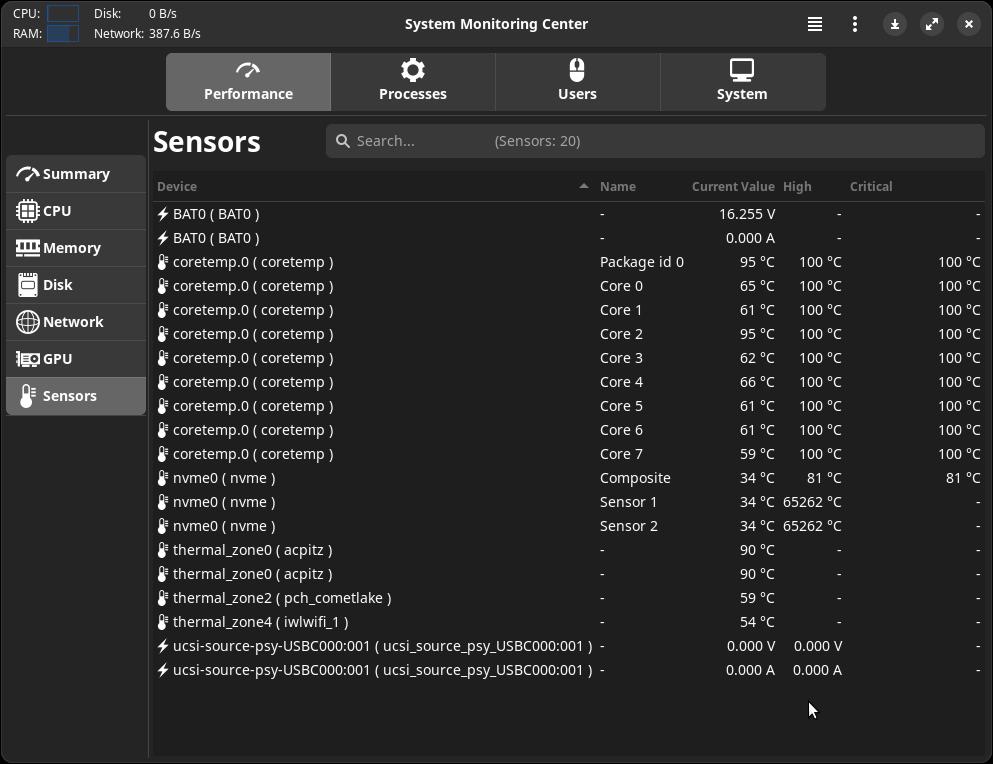
Task: Select the Performance tab
Action: 248,82
